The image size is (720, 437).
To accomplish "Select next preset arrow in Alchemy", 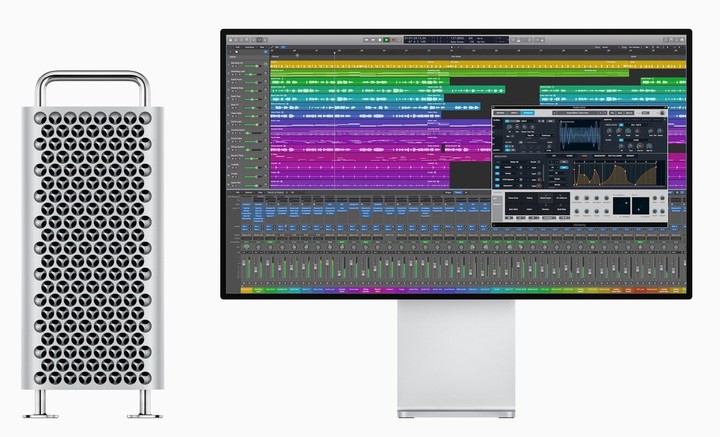I will [x=605, y=113].
